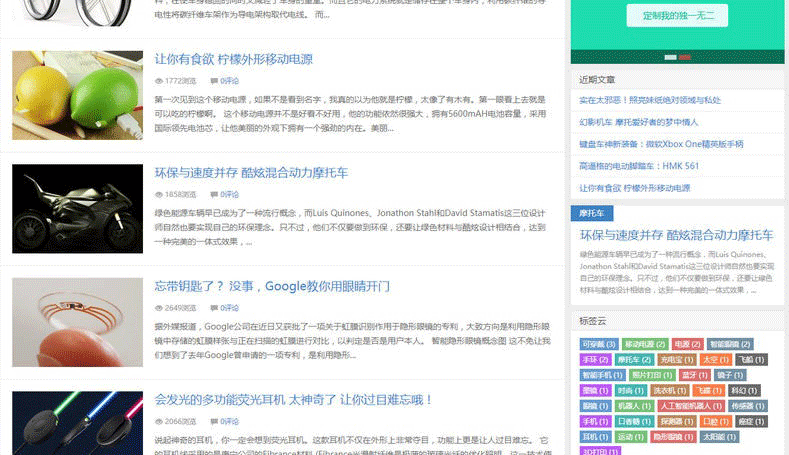Select the 充电宝 (1) tag
This screenshot has width=789, height=455.
point(677,360)
